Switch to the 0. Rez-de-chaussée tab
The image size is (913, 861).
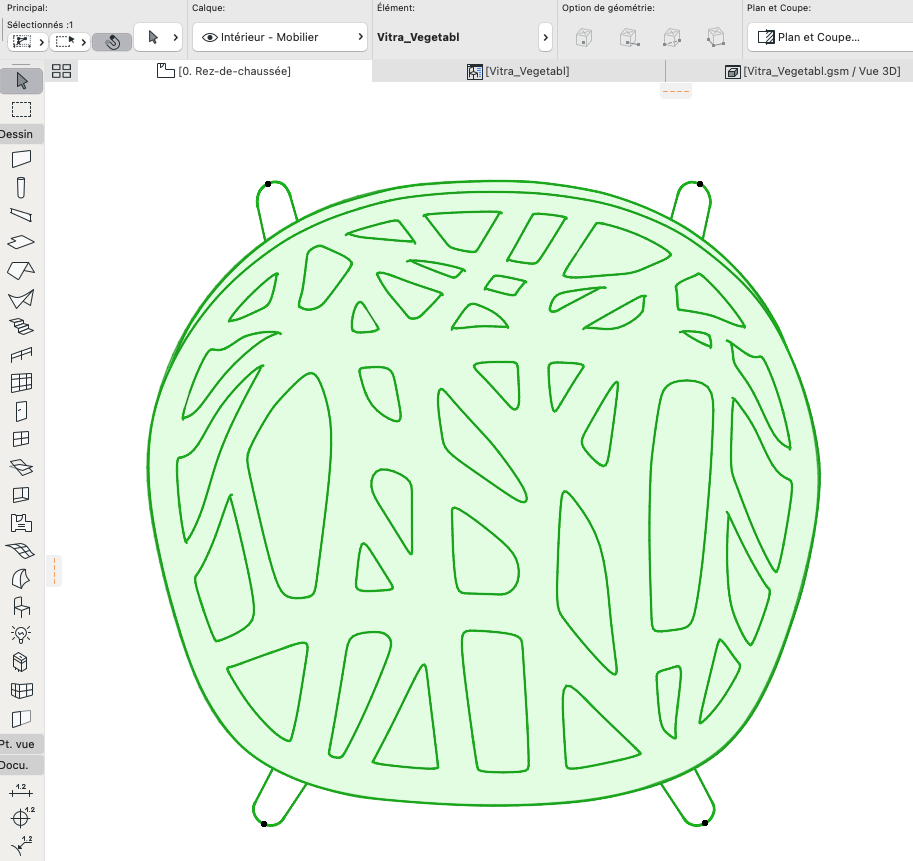click(224, 71)
